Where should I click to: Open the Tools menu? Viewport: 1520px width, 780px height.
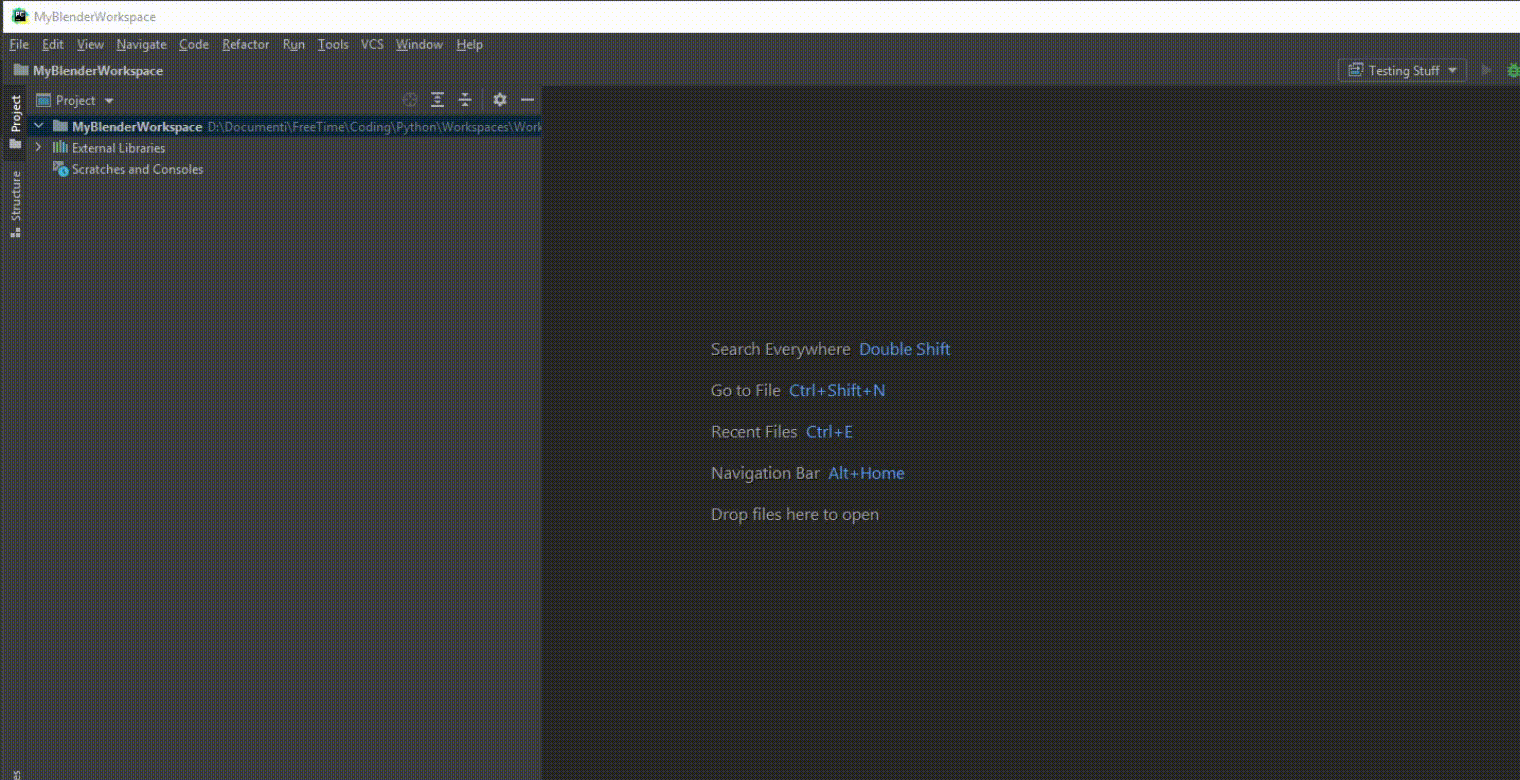333,44
